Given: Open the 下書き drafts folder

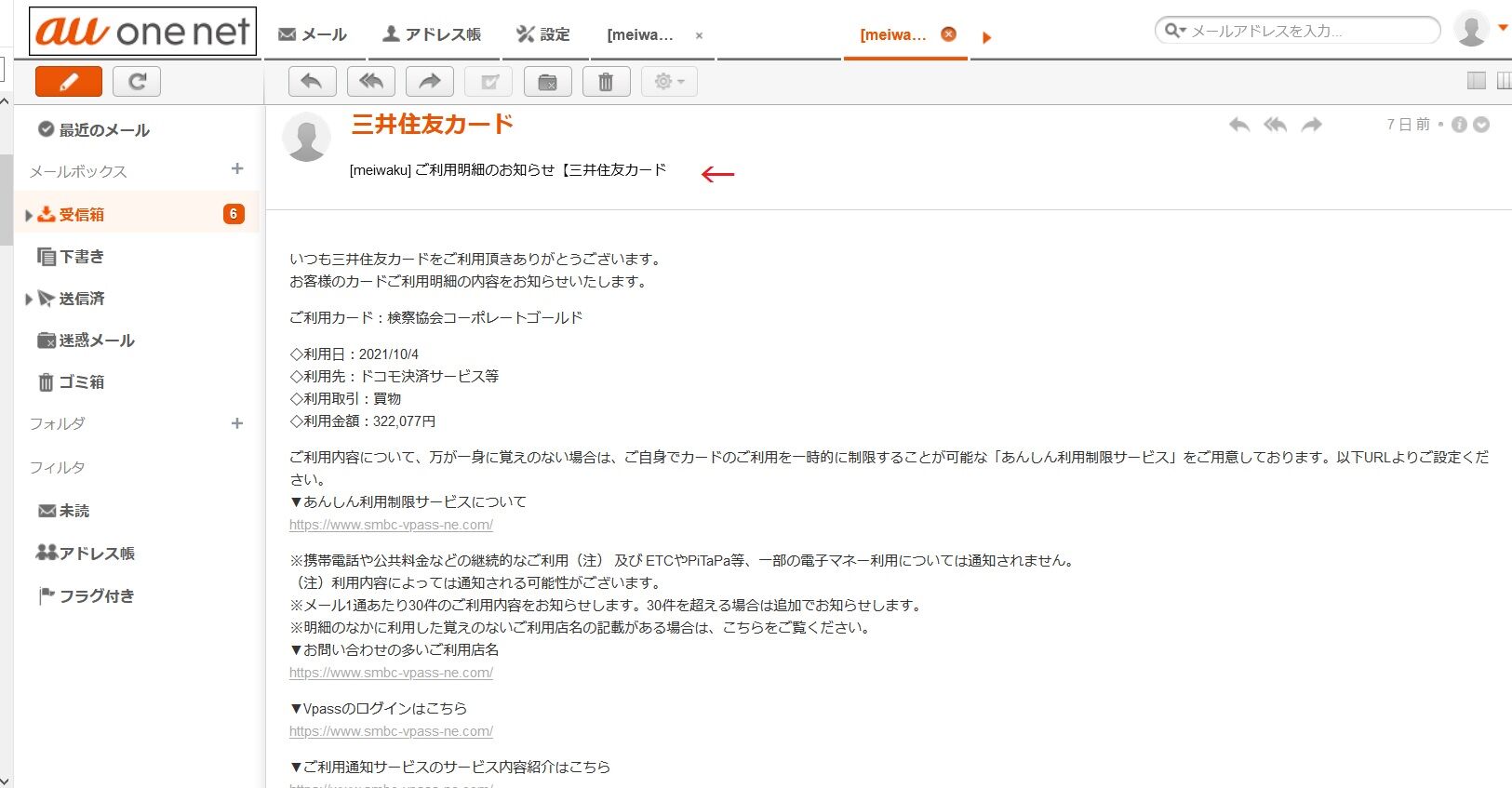Looking at the screenshot, I should (x=71, y=257).
